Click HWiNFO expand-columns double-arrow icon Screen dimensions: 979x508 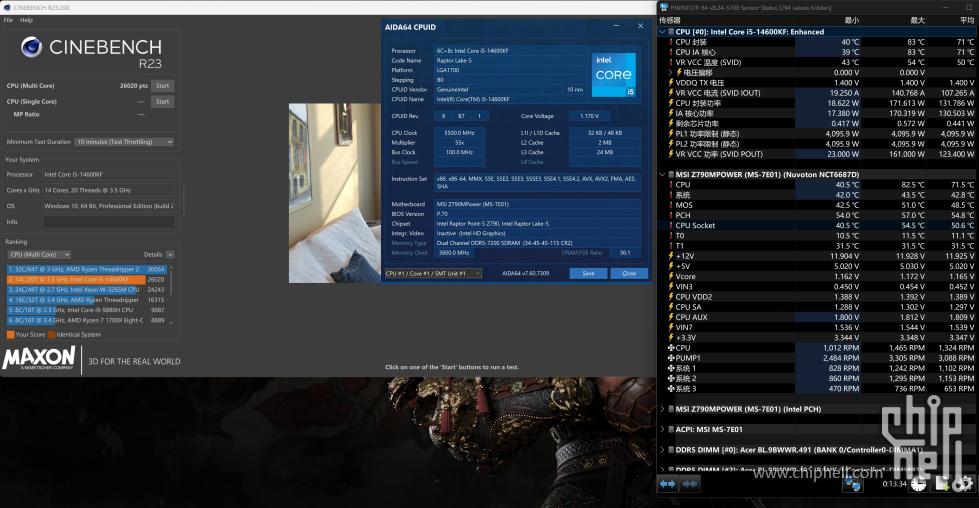click(667, 484)
